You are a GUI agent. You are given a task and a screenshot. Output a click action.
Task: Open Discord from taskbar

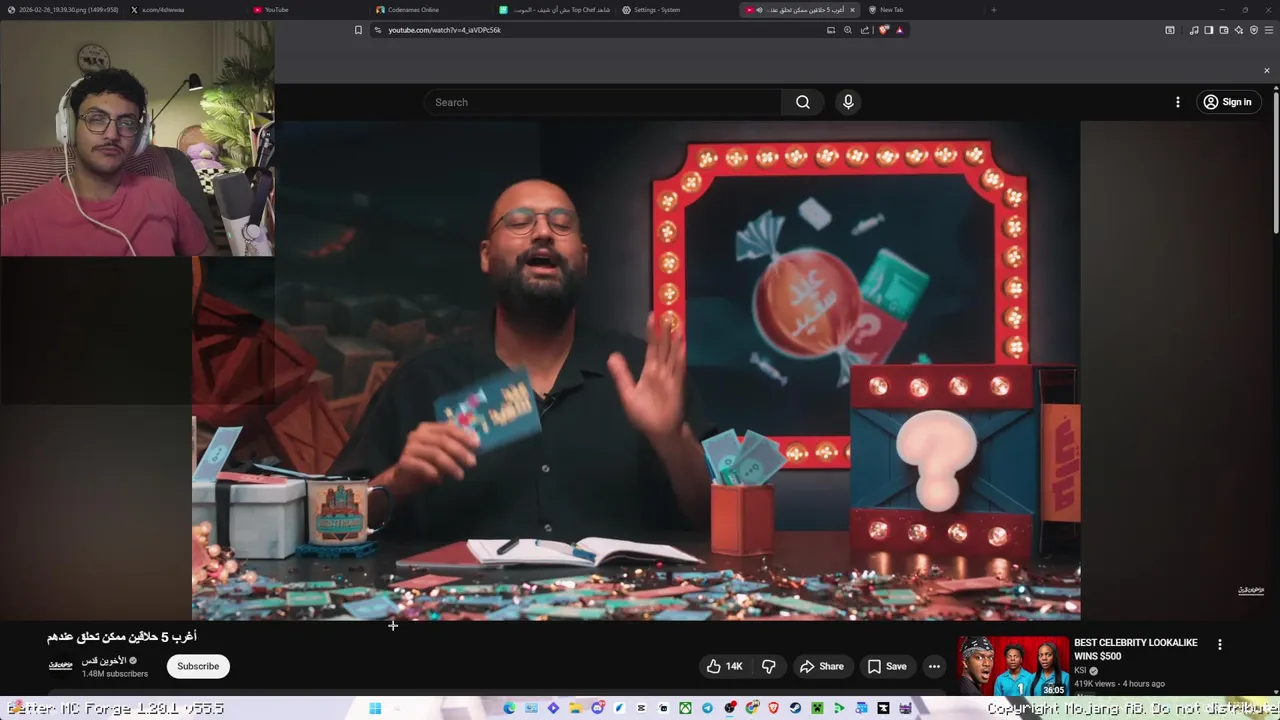pyautogui.click(x=598, y=709)
